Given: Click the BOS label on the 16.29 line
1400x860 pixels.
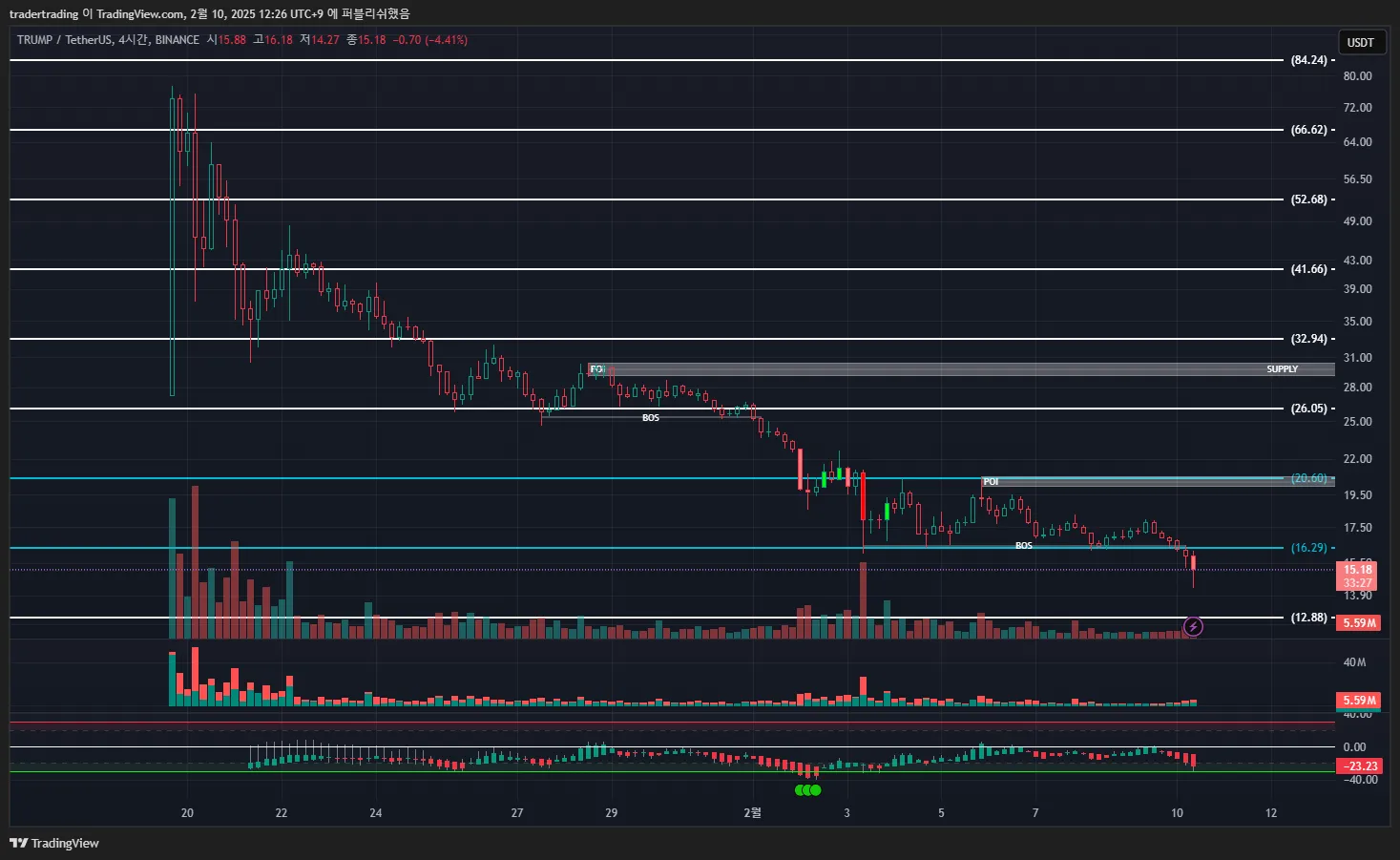Looking at the screenshot, I should [1024, 546].
